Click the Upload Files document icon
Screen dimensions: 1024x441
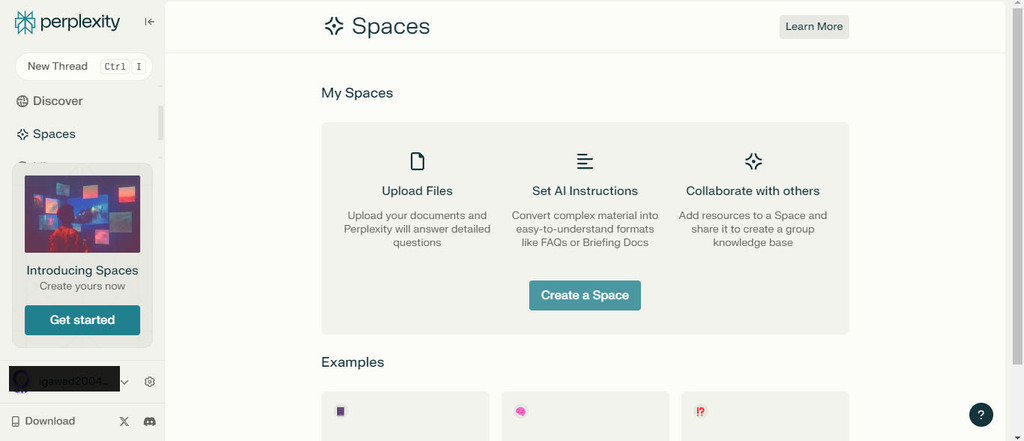[417, 161]
